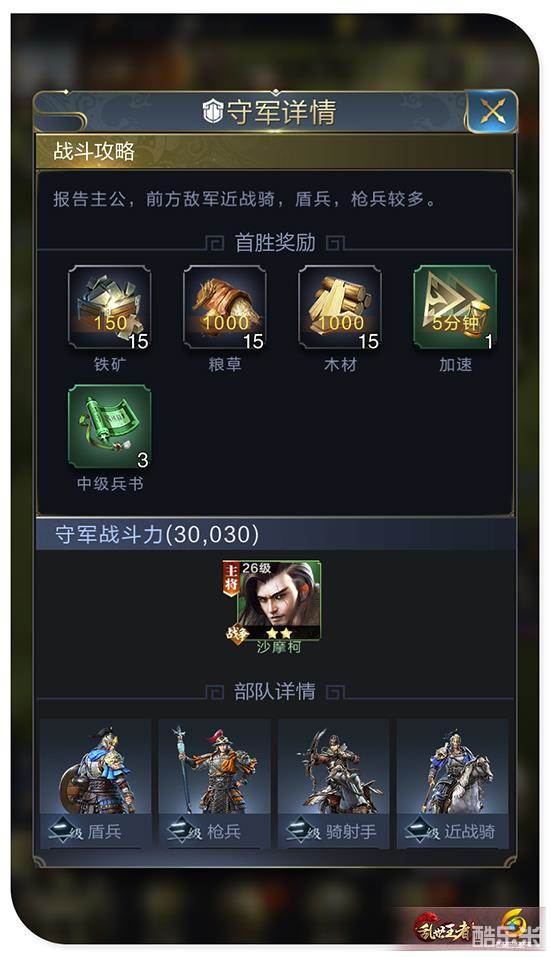Tap the 木材 wood reward icon
The image size is (550, 957).
click(340, 308)
